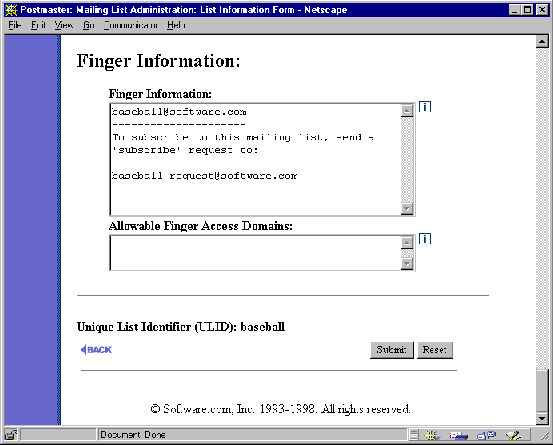Click the "'subscribe' request to:" line

pos(186,150)
